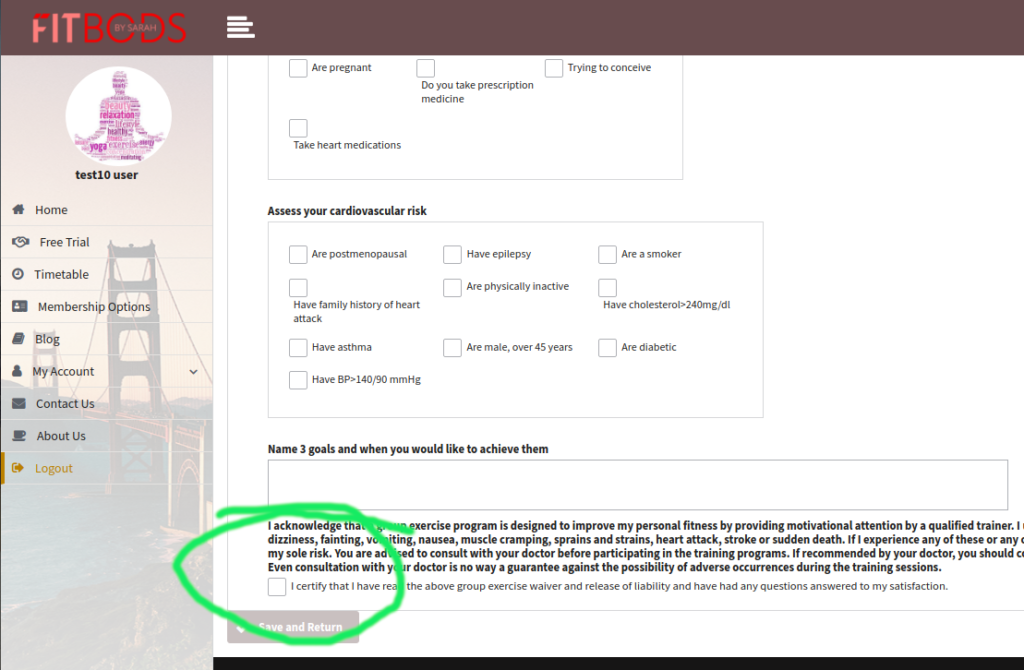Click the goals text input field
Image resolution: width=1024 pixels, height=670 pixels.
click(637, 485)
